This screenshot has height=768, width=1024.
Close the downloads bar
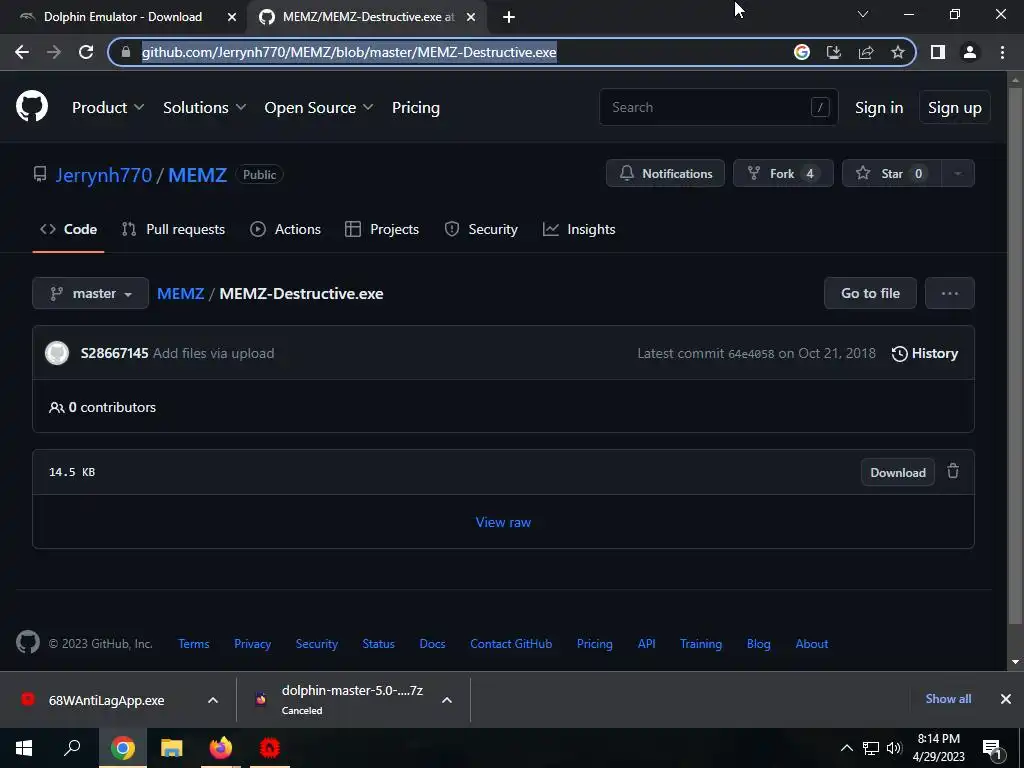(1006, 699)
